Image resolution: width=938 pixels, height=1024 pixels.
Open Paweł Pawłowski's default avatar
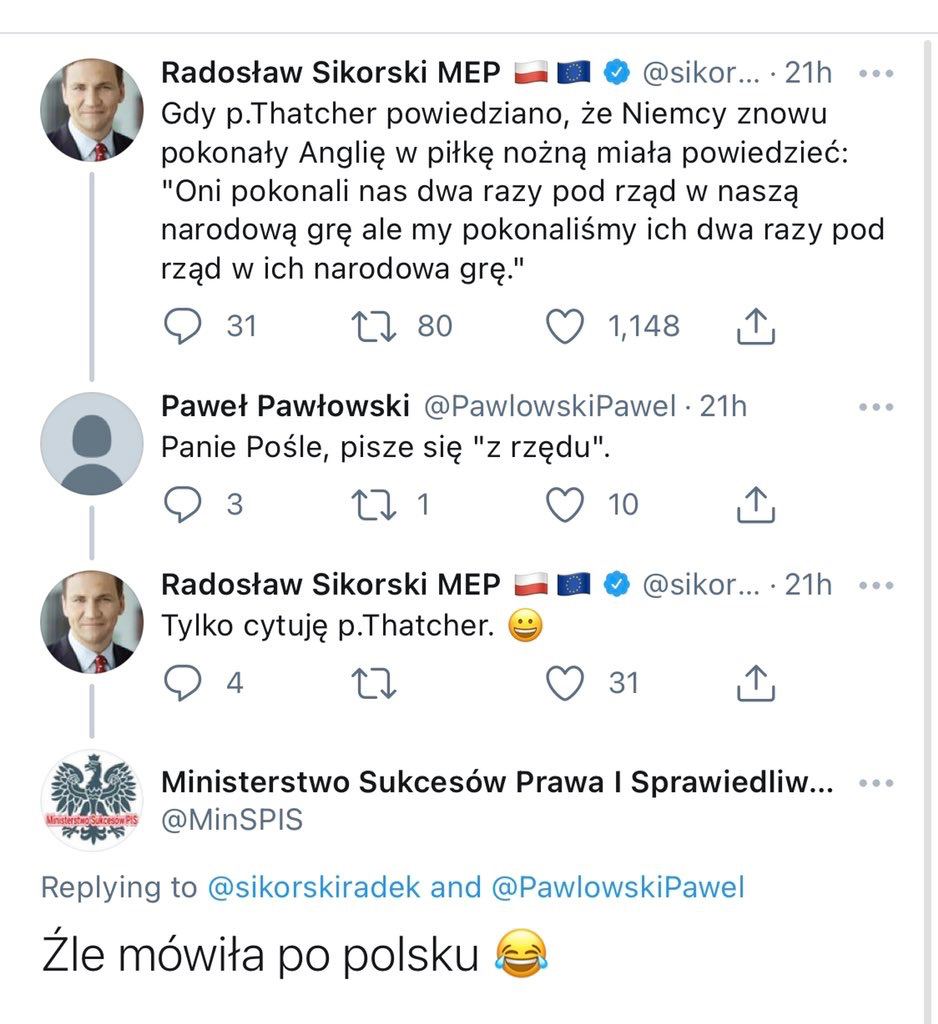(91, 443)
